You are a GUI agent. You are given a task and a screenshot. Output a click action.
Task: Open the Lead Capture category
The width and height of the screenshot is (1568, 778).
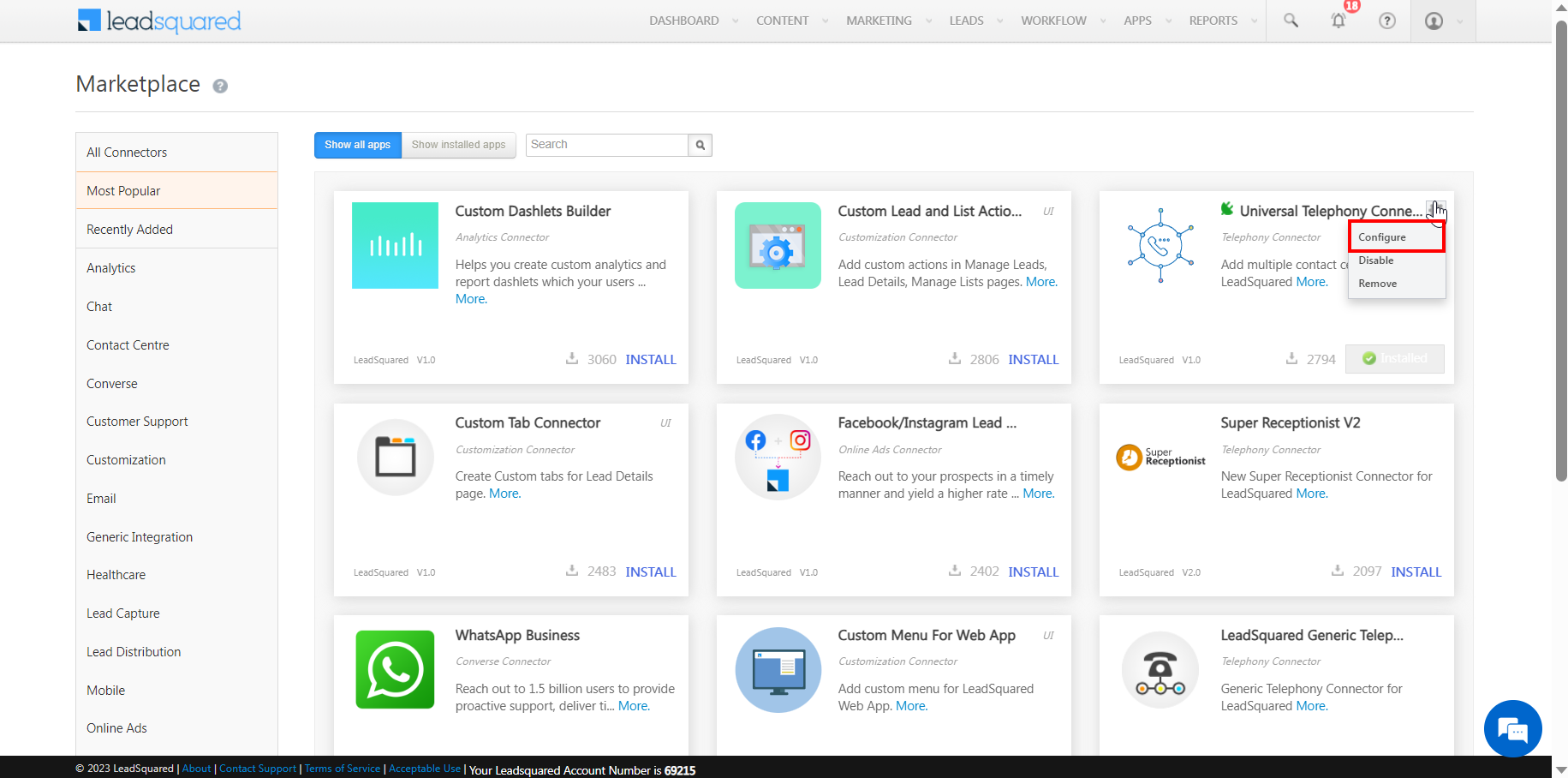point(176,613)
